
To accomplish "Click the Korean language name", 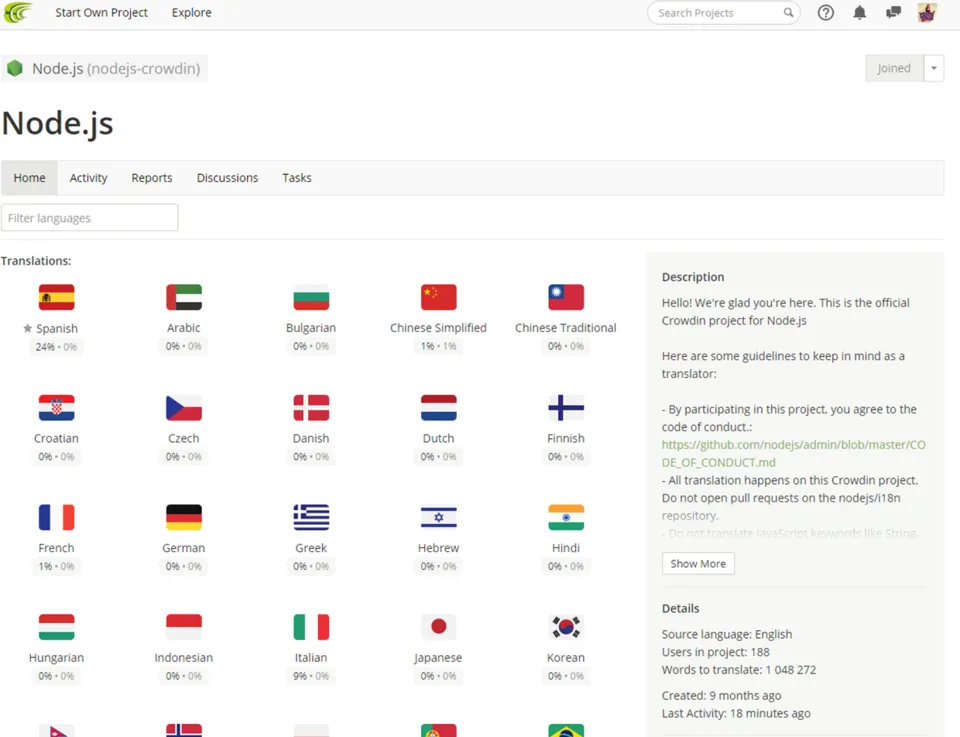I will (566, 657).
